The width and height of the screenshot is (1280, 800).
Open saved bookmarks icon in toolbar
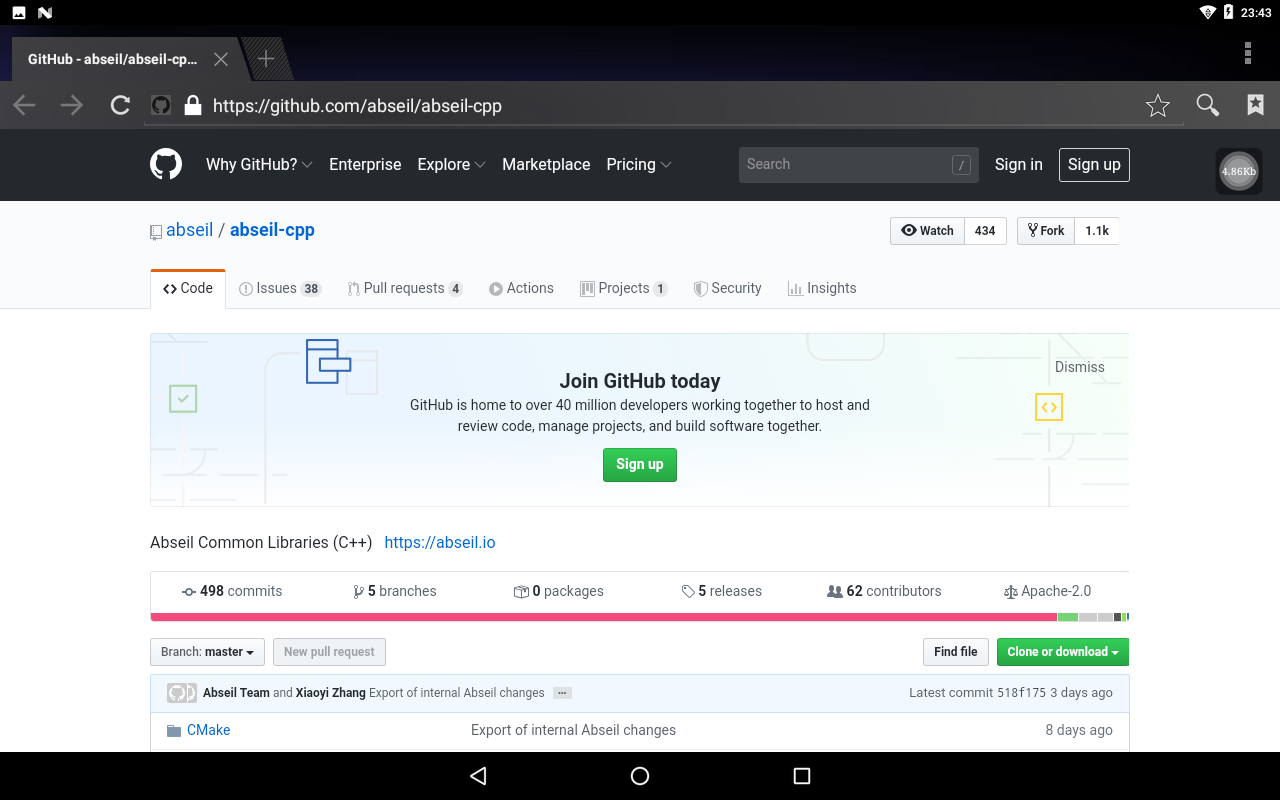pos(1255,105)
